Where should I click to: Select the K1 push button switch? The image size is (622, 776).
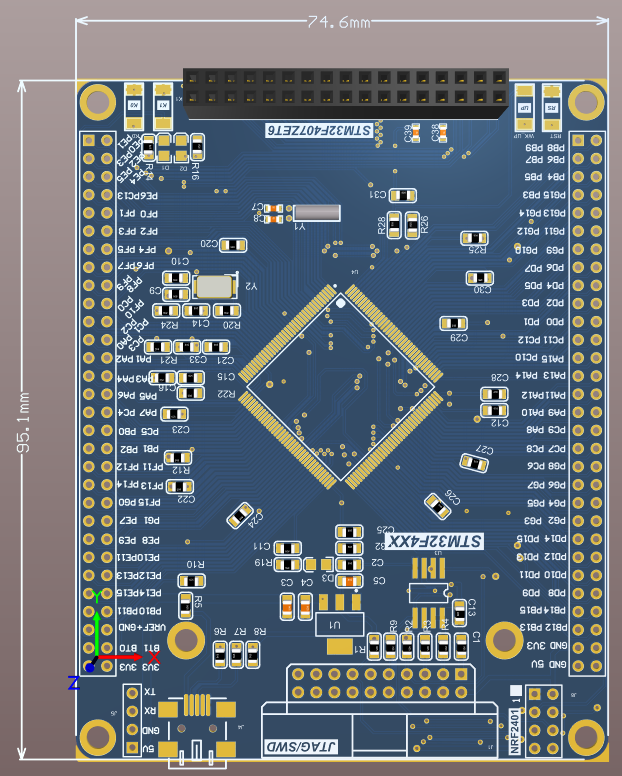click(163, 107)
